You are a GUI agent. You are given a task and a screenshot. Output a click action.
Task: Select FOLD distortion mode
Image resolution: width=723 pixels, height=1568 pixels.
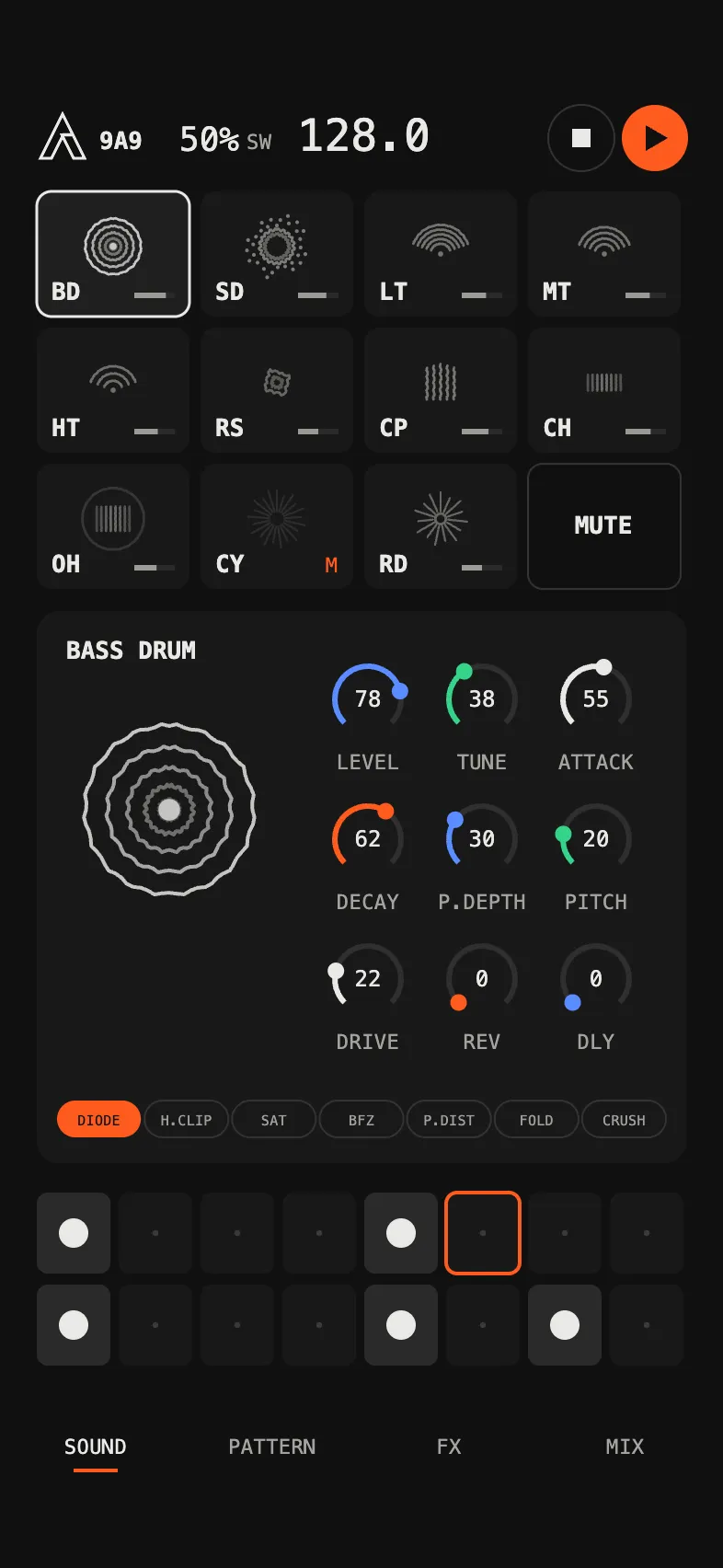[x=536, y=1120]
